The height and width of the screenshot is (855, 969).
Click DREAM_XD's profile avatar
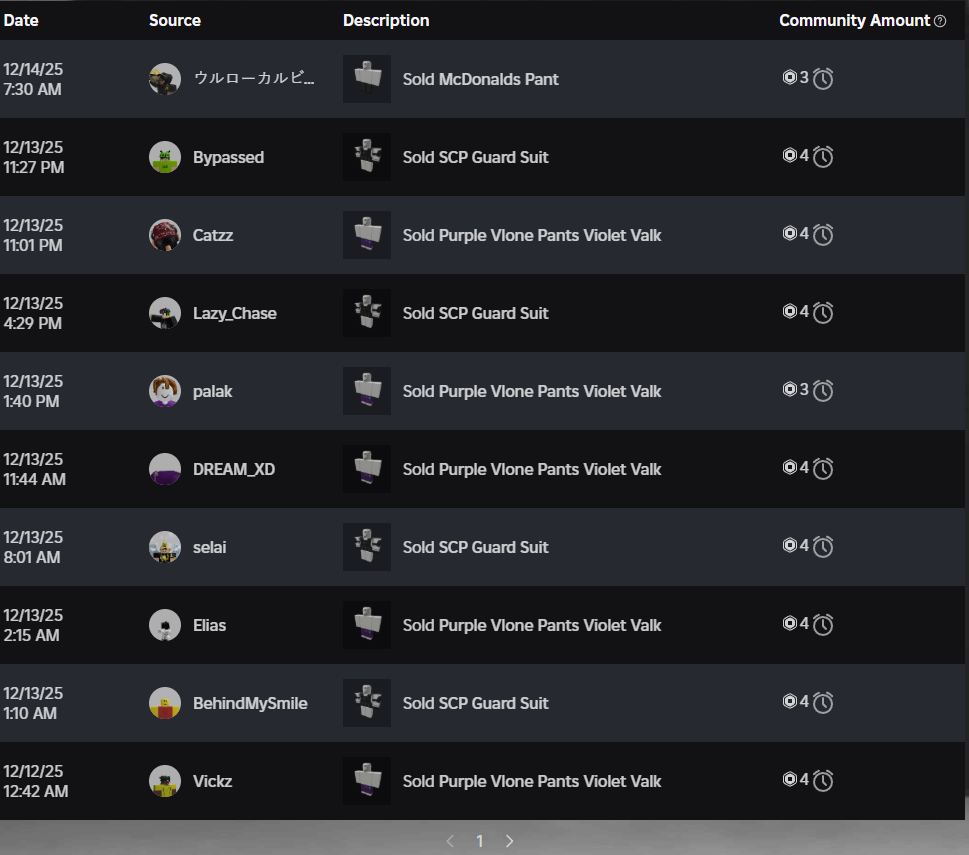point(165,469)
